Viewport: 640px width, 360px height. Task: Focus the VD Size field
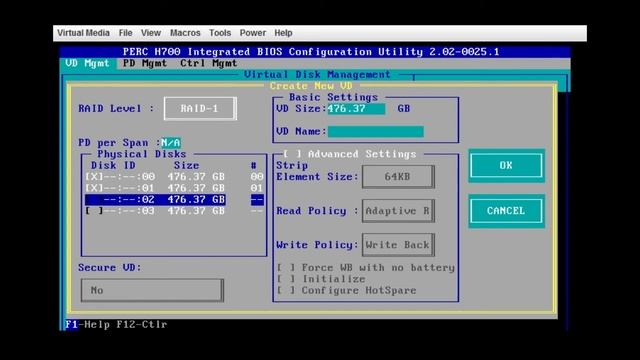(356, 109)
